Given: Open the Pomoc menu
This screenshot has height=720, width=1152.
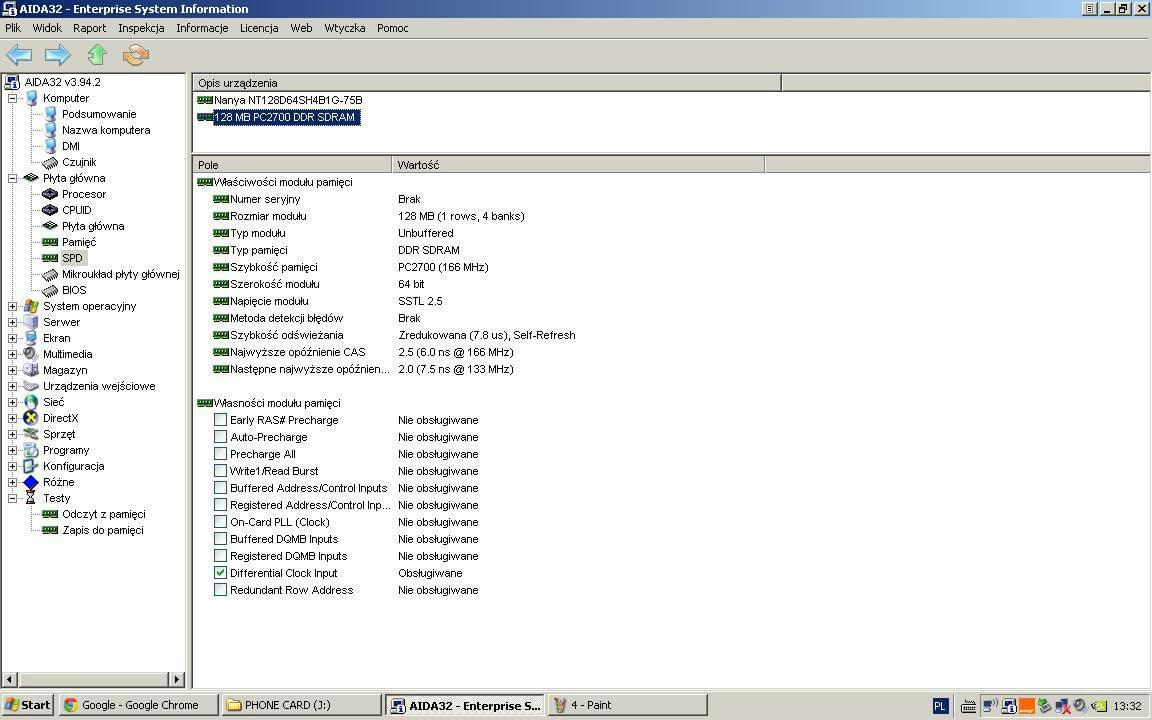Looking at the screenshot, I should coord(392,28).
